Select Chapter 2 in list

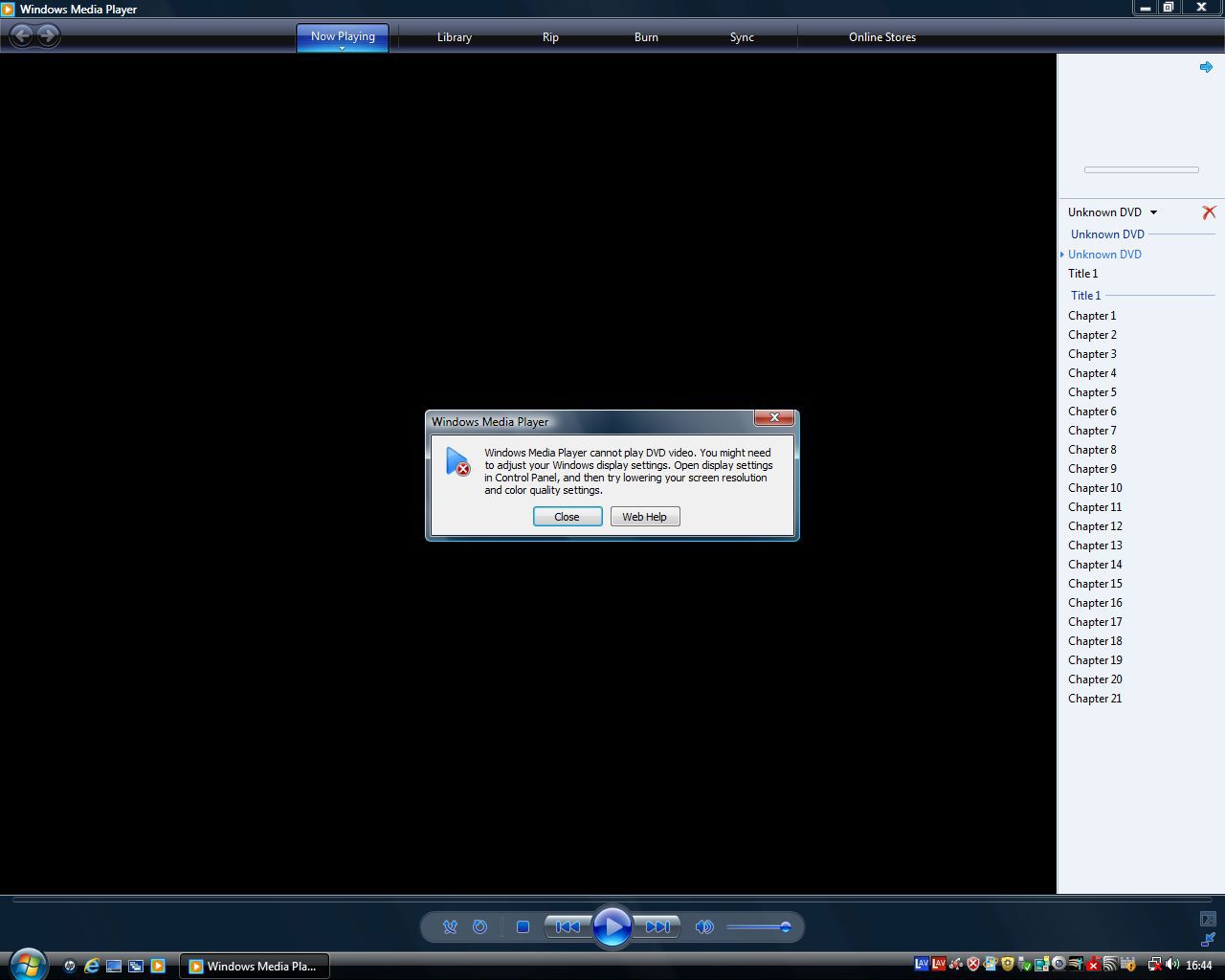(x=1092, y=335)
